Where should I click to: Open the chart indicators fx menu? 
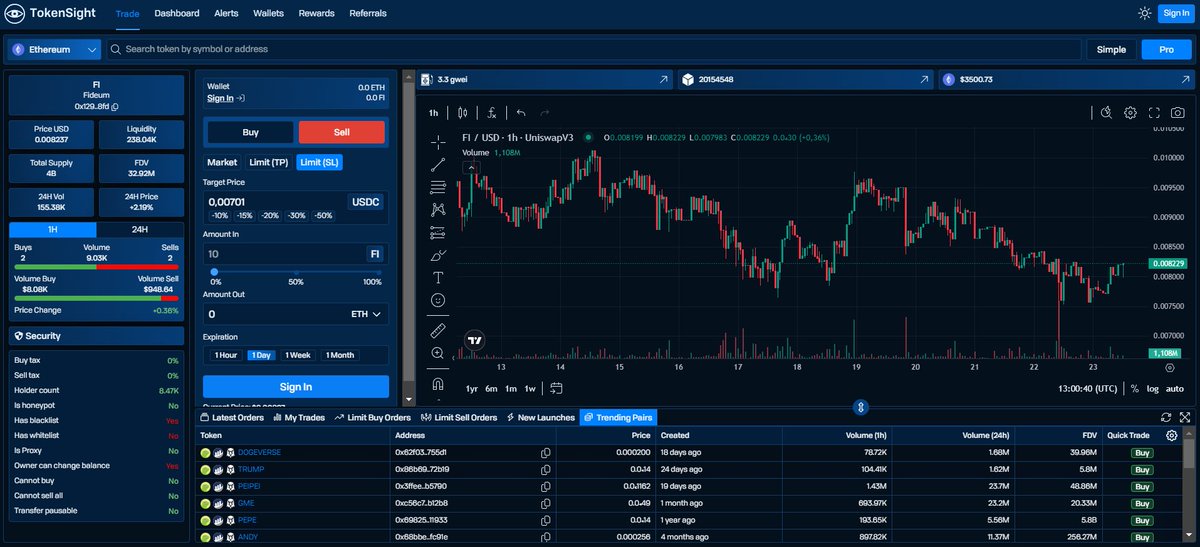[491, 113]
